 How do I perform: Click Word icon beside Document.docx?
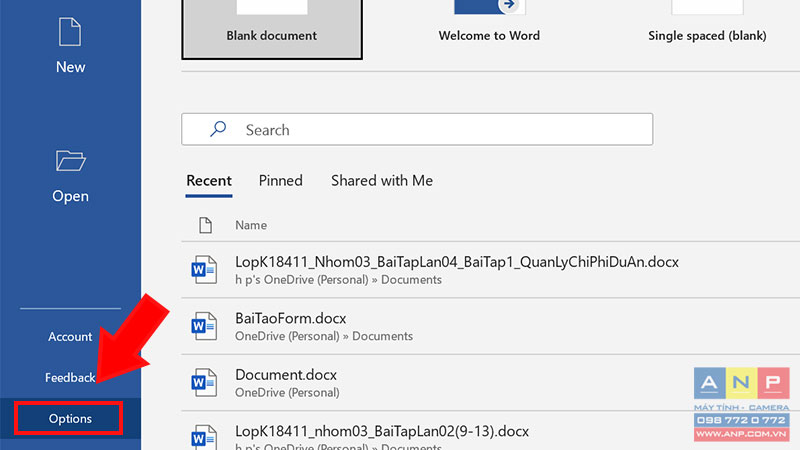(204, 383)
